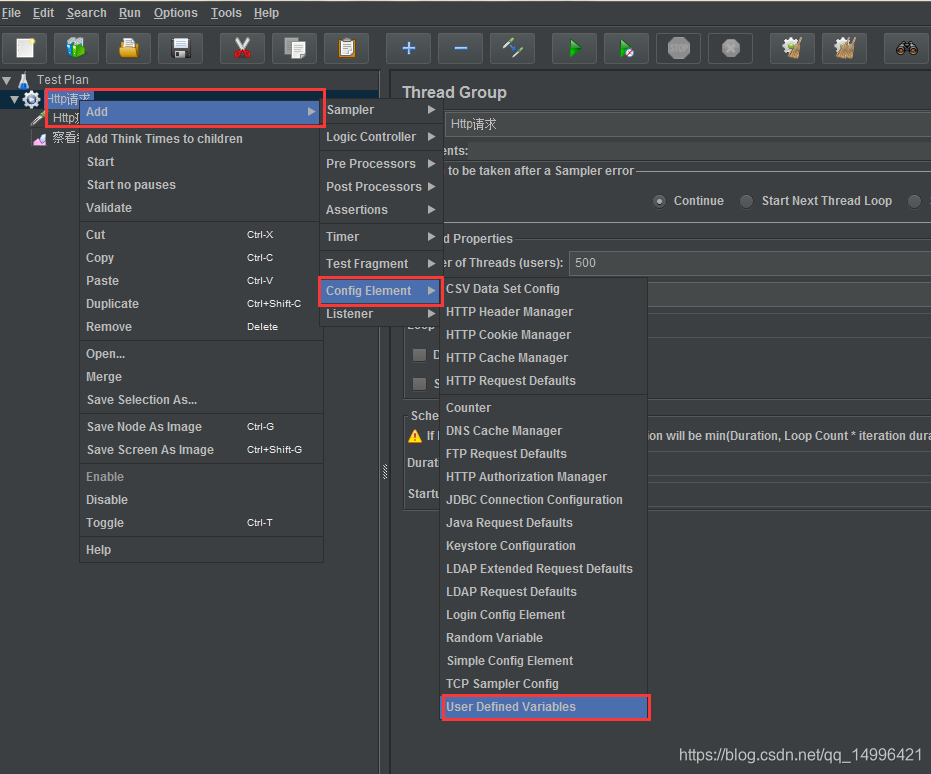Select JDBC Connection Configuration
The image size is (931, 774).
(x=543, y=500)
